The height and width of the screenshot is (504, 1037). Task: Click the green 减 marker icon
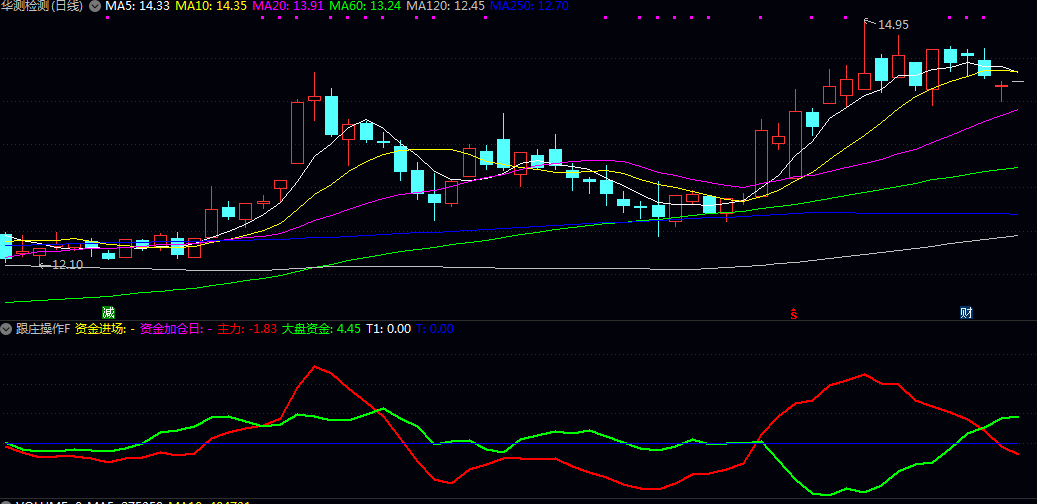point(108,313)
